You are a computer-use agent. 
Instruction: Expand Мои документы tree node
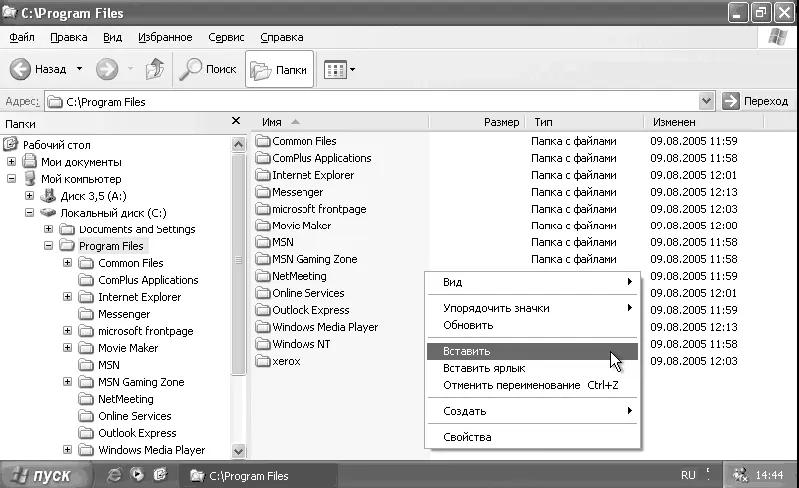(12, 162)
